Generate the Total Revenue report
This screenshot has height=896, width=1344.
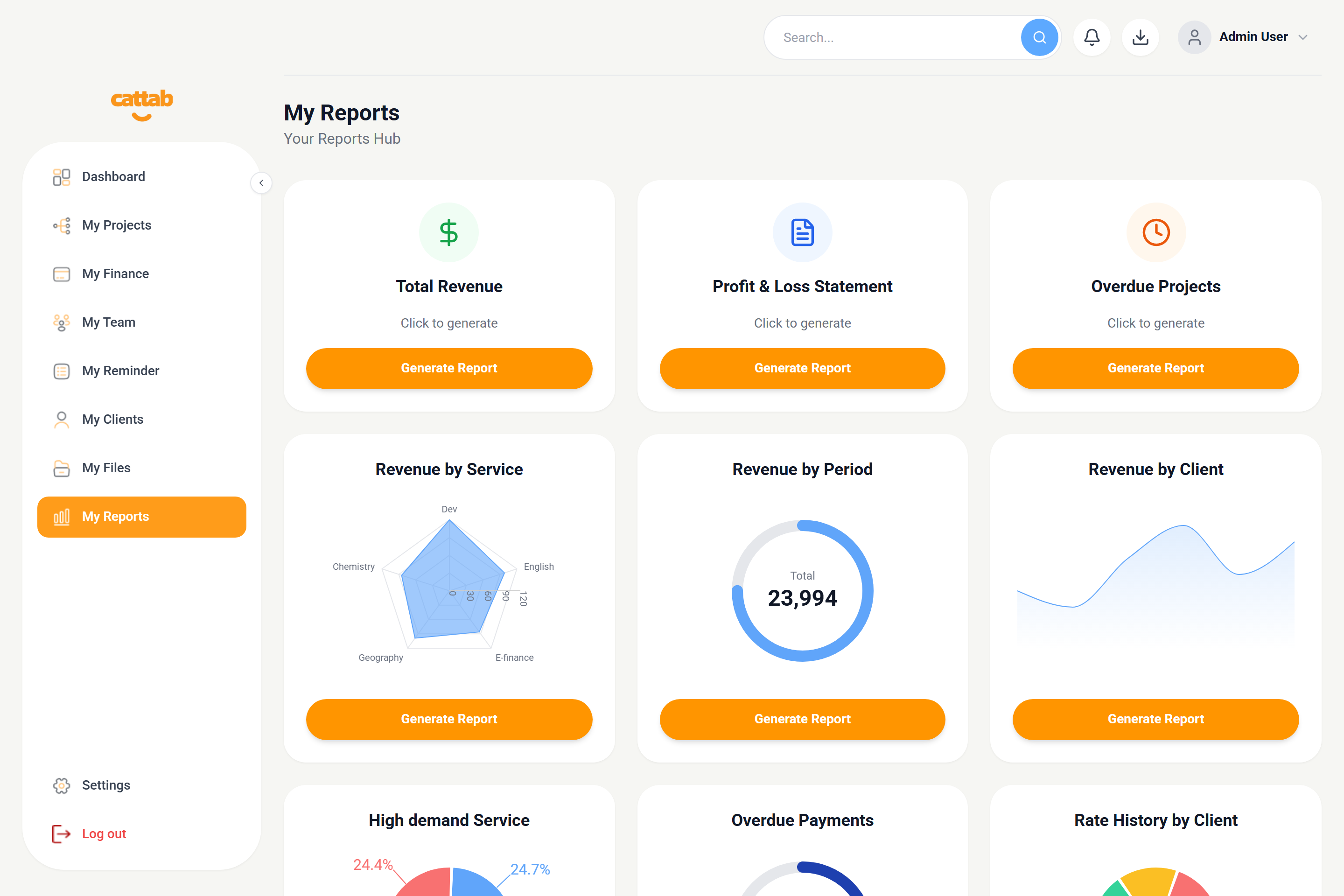point(449,369)
